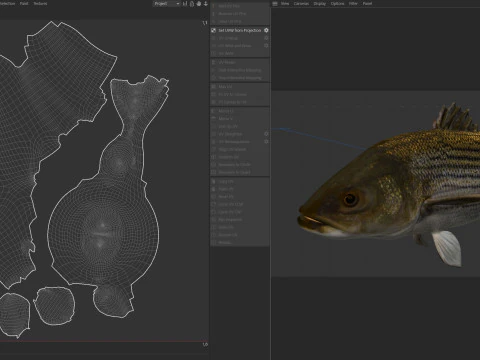The height and width of the screenshot is (360, 480).
Task: Open options gear for UV Straighten
Action: pos(266,134)
